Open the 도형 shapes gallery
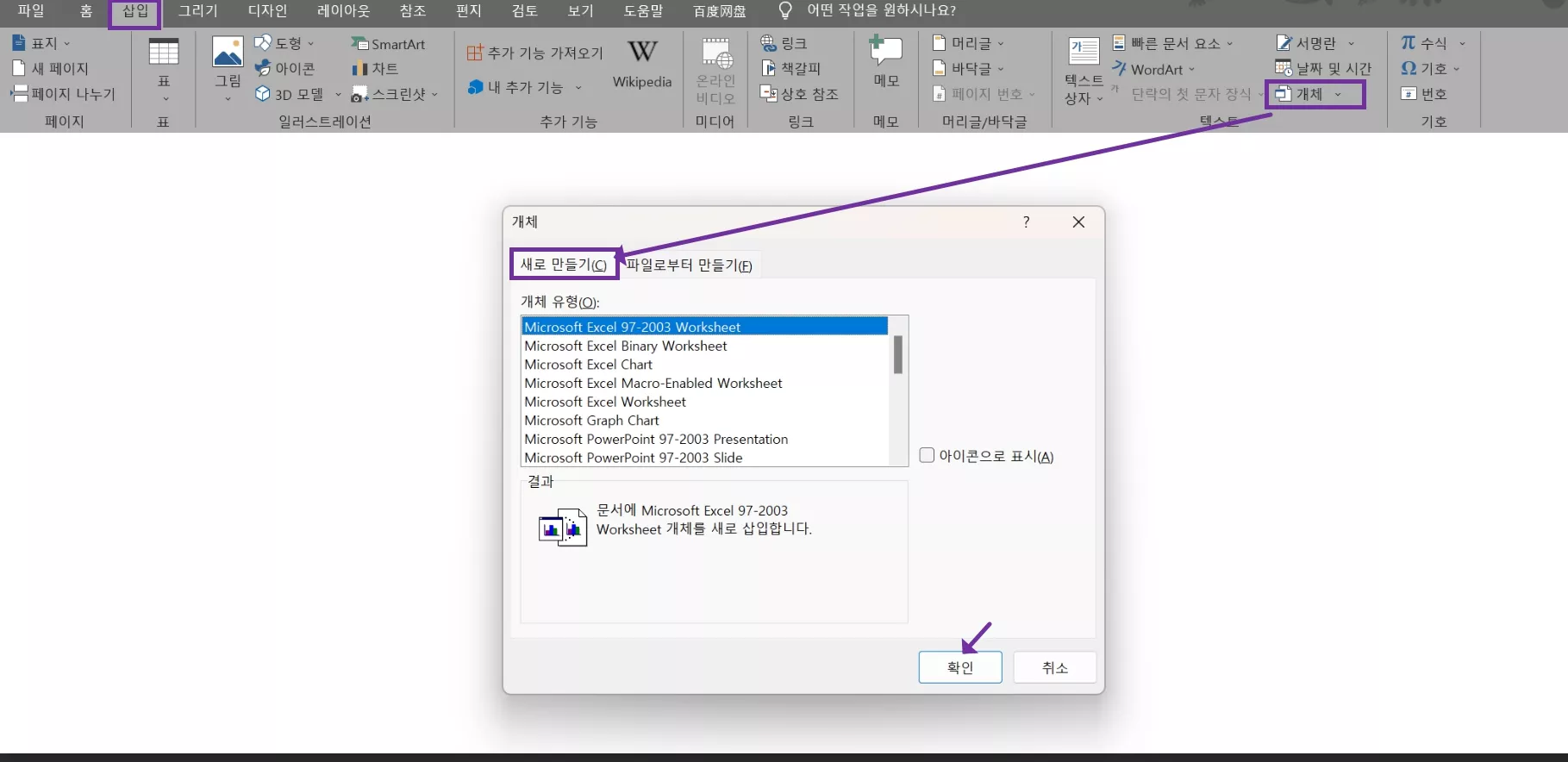The height and width of the screenshot is (762, 1568). (284, 43)
